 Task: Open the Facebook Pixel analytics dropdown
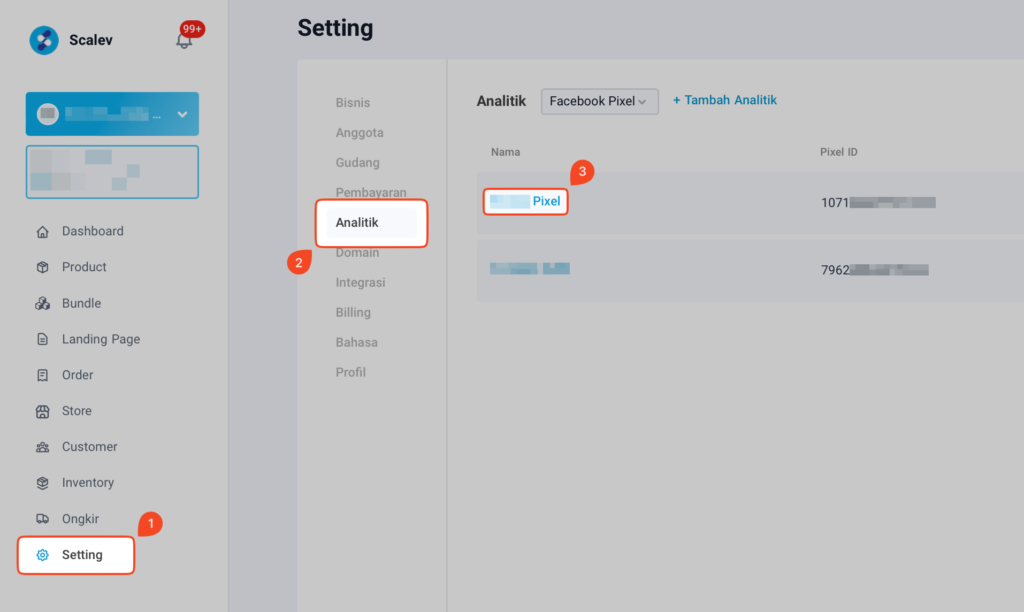point(600,101)
